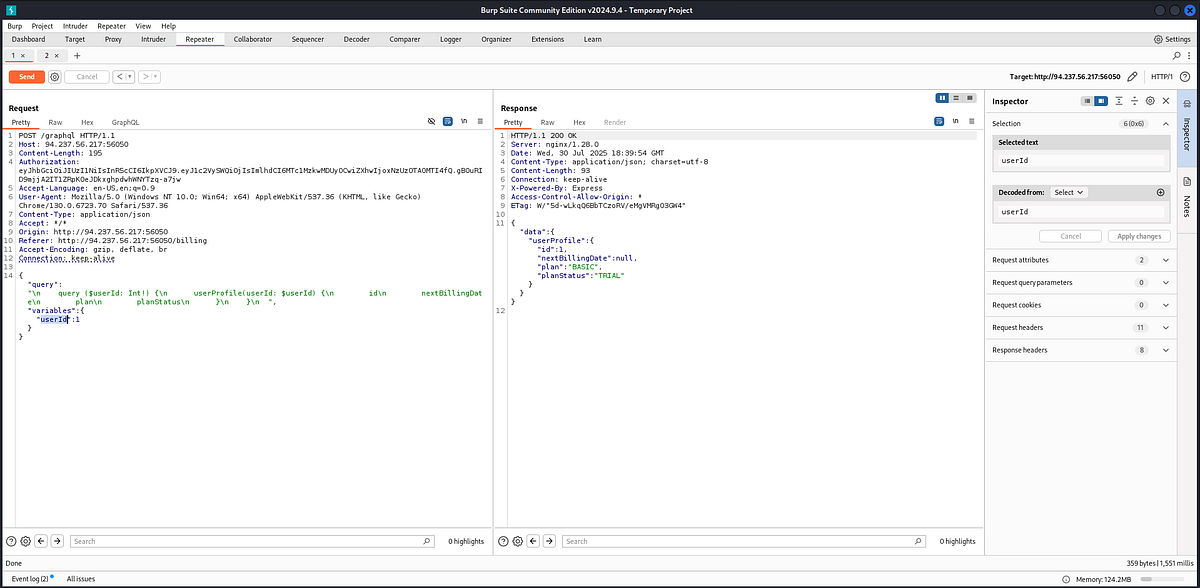Toggle pretty-print format icon in Request panel
This screenshot has height=588, width=1200.
click(x=448, y=122)
